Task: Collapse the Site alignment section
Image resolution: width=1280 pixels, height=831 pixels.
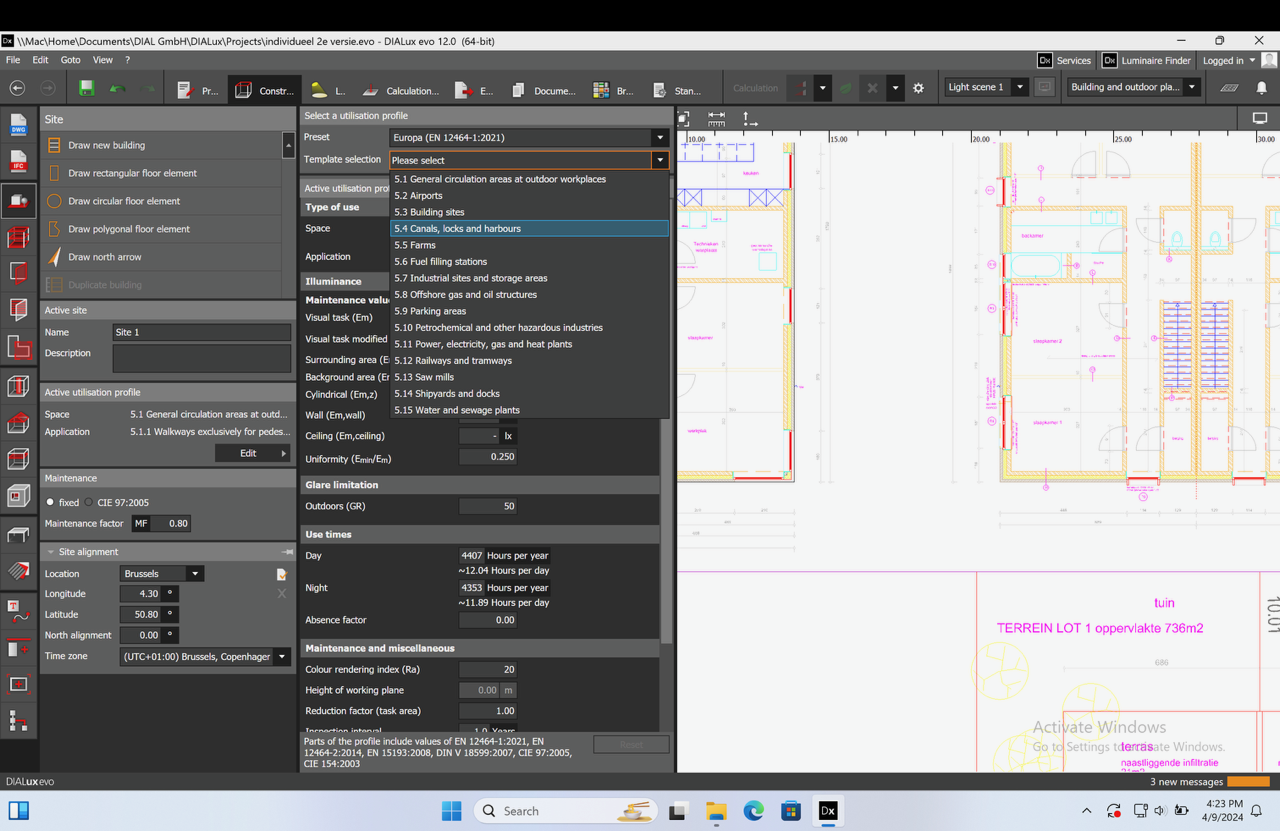Action: tap(51, 552)
